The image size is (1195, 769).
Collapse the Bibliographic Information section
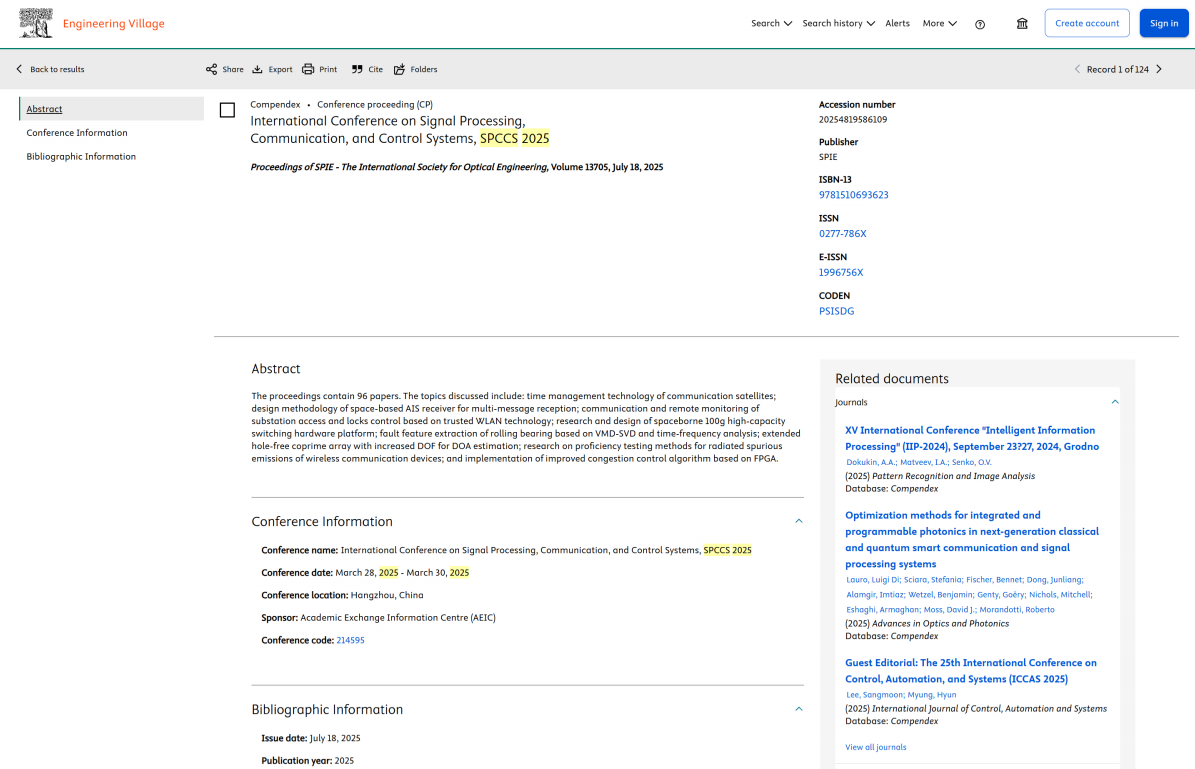coord(799,709)
